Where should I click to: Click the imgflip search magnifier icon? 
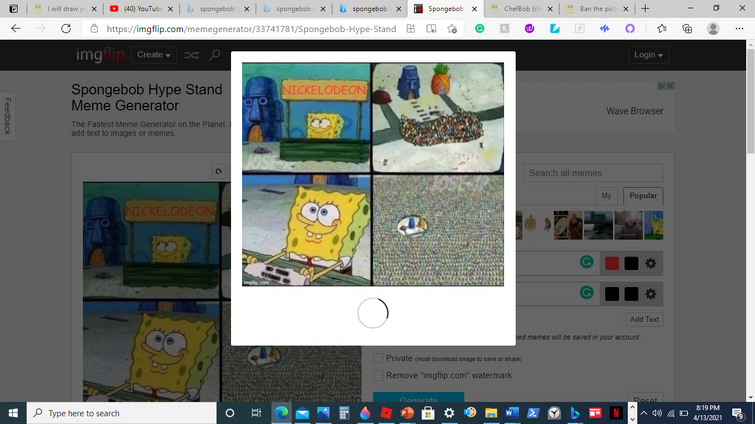click(x=215, y=55)
